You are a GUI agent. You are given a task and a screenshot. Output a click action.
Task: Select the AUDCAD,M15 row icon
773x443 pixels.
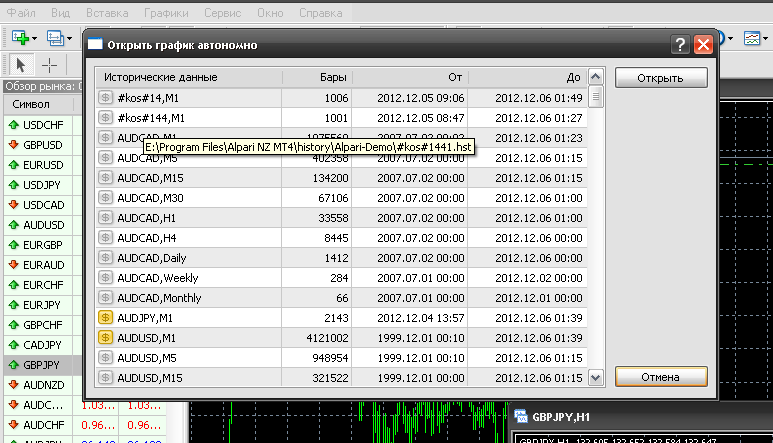pyautogui.click(x=105, y=177)
